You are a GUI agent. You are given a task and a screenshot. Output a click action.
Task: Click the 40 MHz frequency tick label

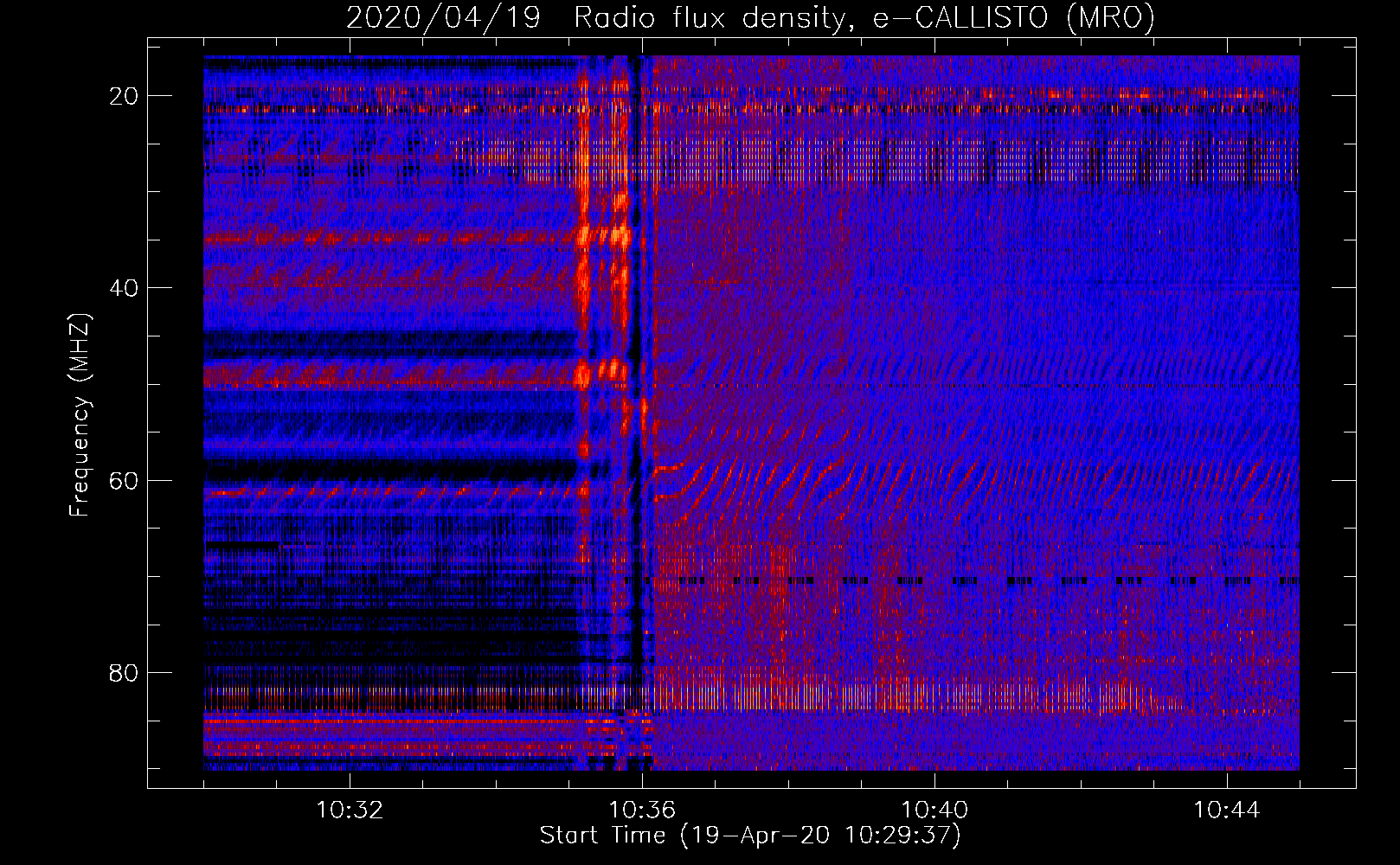[x=124, y=288]
